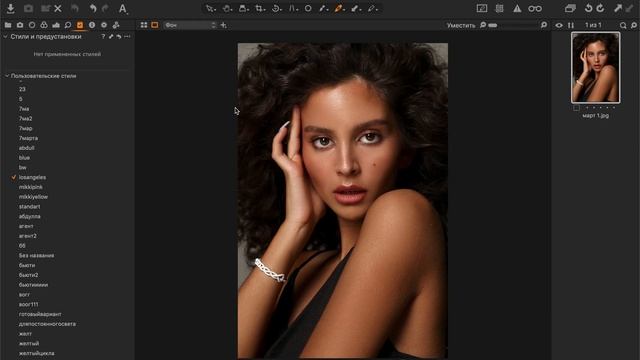Viewport: 640px width, 360px height.
Task: Click the browser search magnifier icon
Action: (623, 25)
